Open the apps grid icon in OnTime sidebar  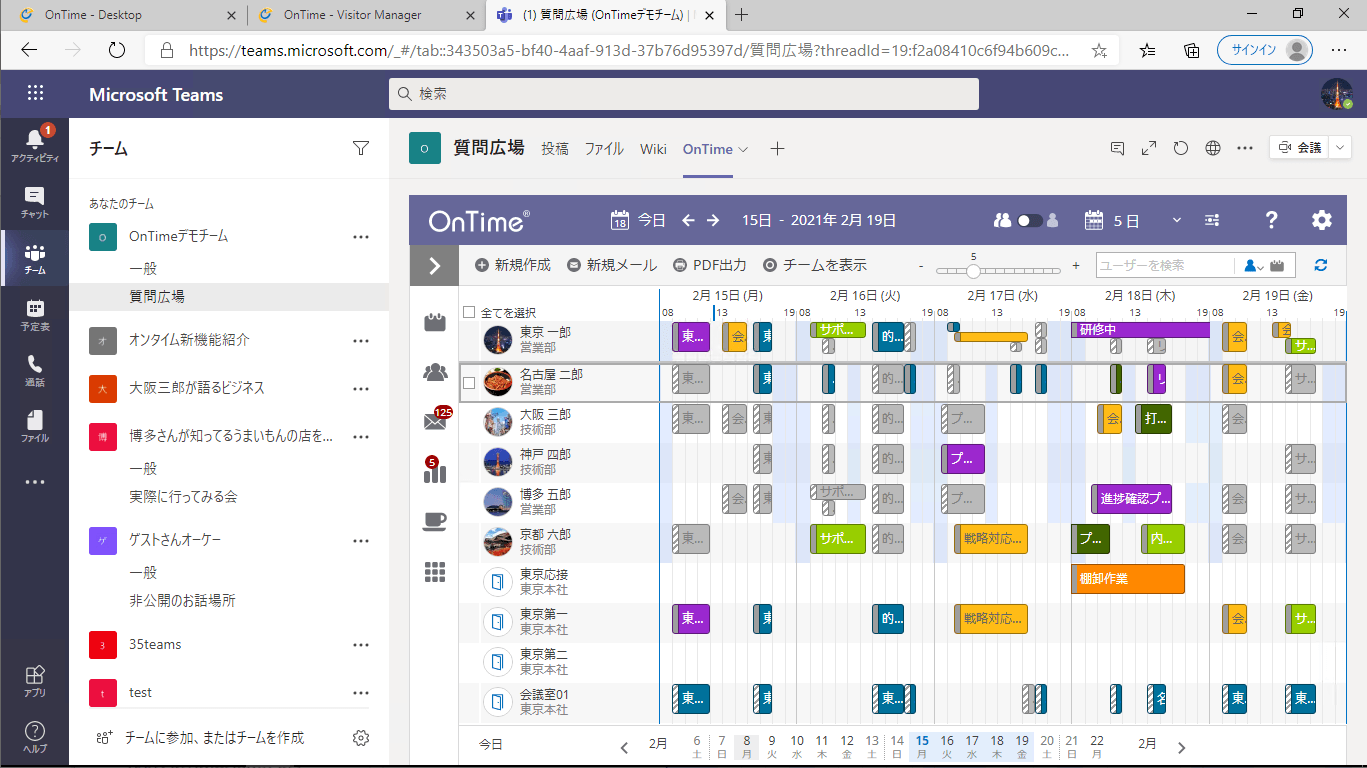433,570
